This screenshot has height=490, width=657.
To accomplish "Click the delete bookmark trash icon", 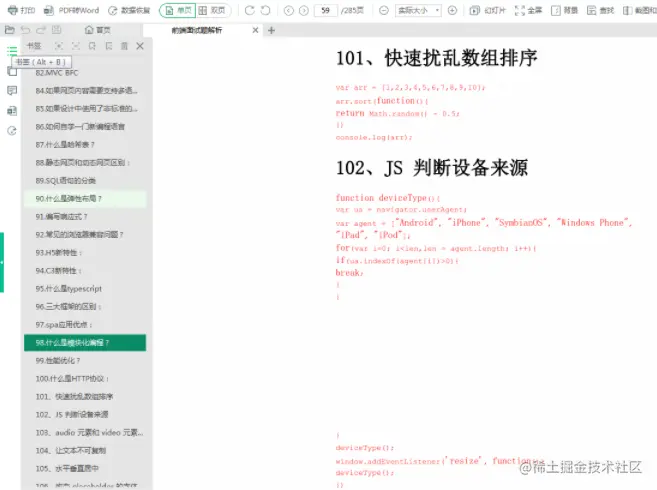I will coord(124,46).
